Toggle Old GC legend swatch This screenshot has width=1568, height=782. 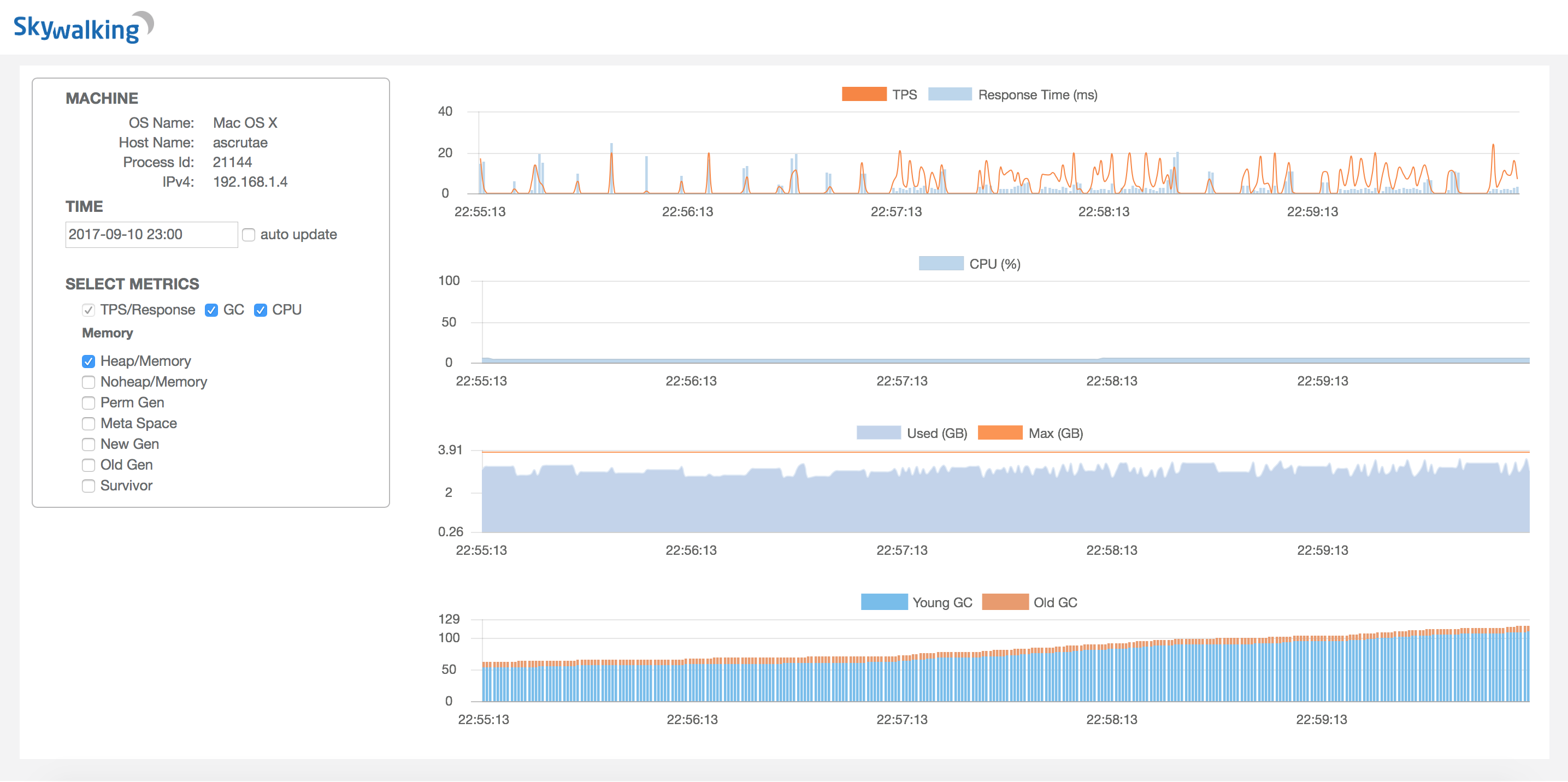(x=1006, y=602)
